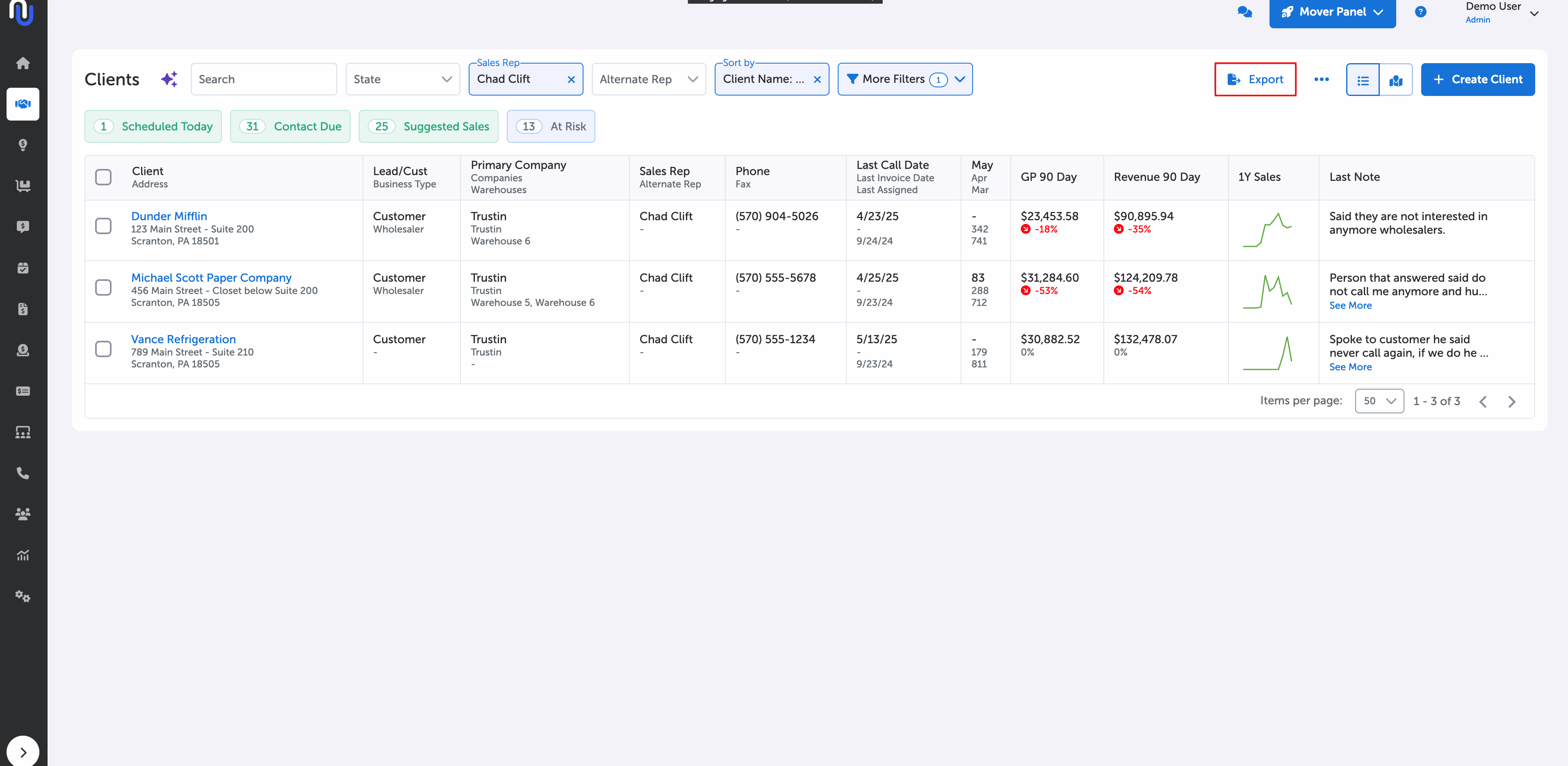Click the Export button
This screenshot has width=1568, height=766.
[x=1254, y=79]
